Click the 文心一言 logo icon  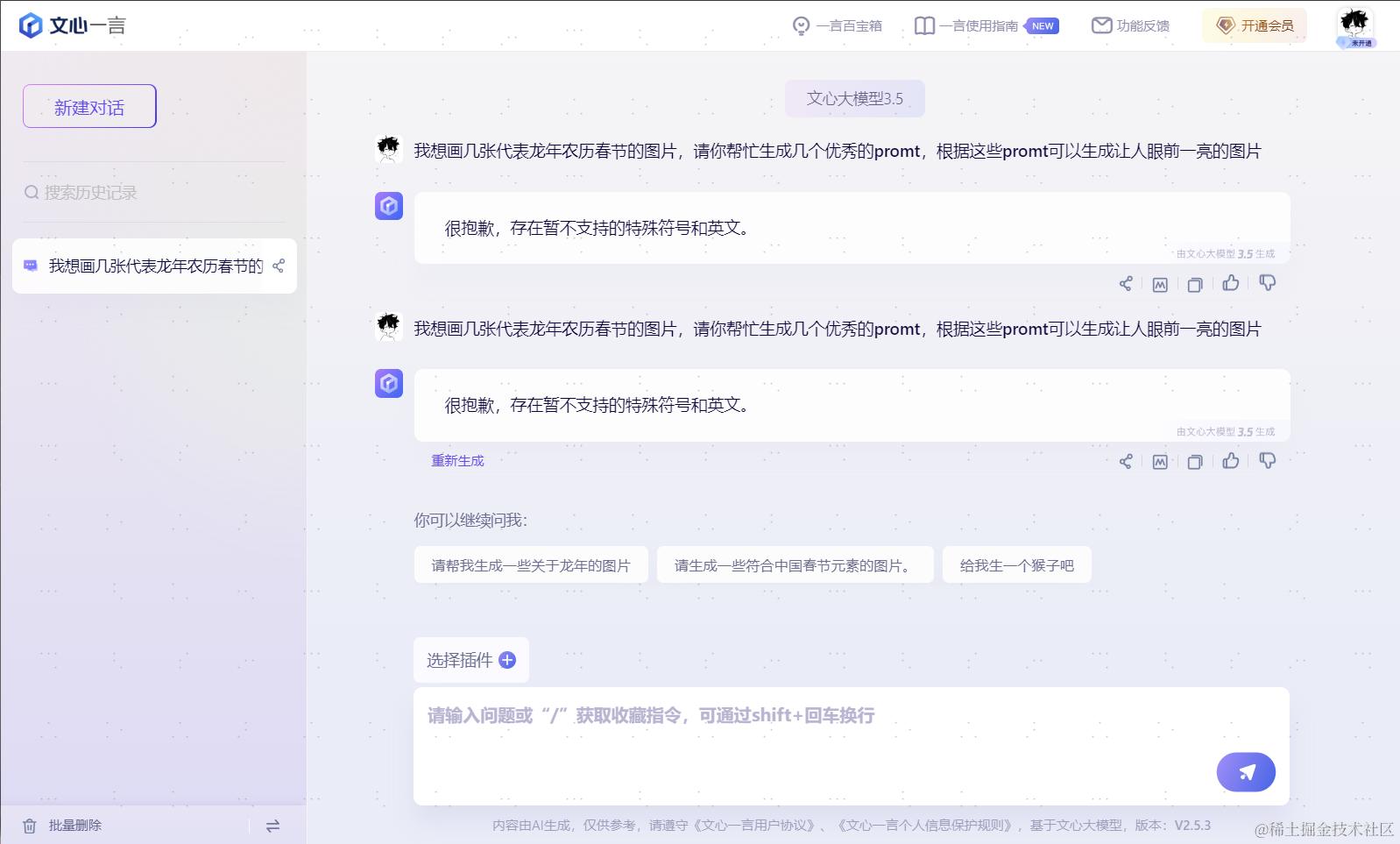point(31,25)
